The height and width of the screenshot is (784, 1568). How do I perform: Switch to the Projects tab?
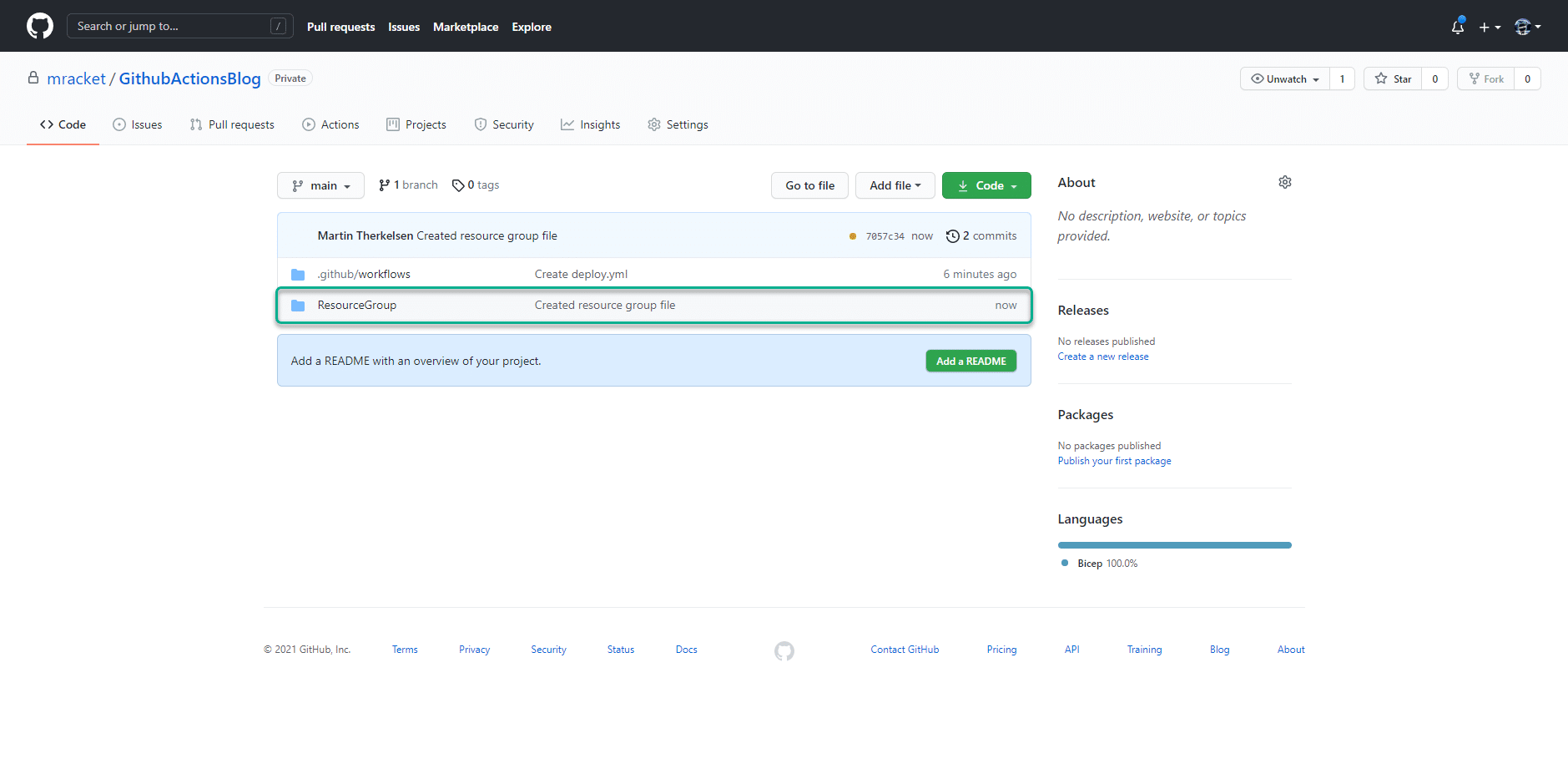click(x=416, y=124)
